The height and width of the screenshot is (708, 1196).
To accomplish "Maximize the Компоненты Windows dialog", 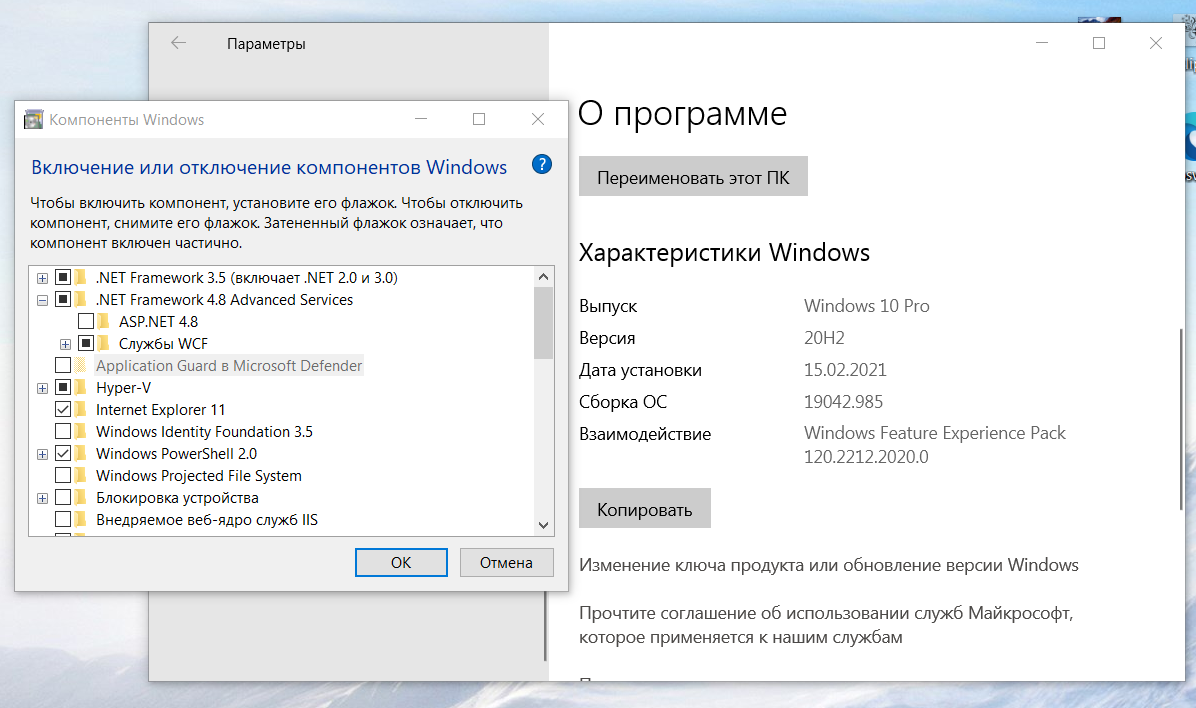I will [479, 119].
